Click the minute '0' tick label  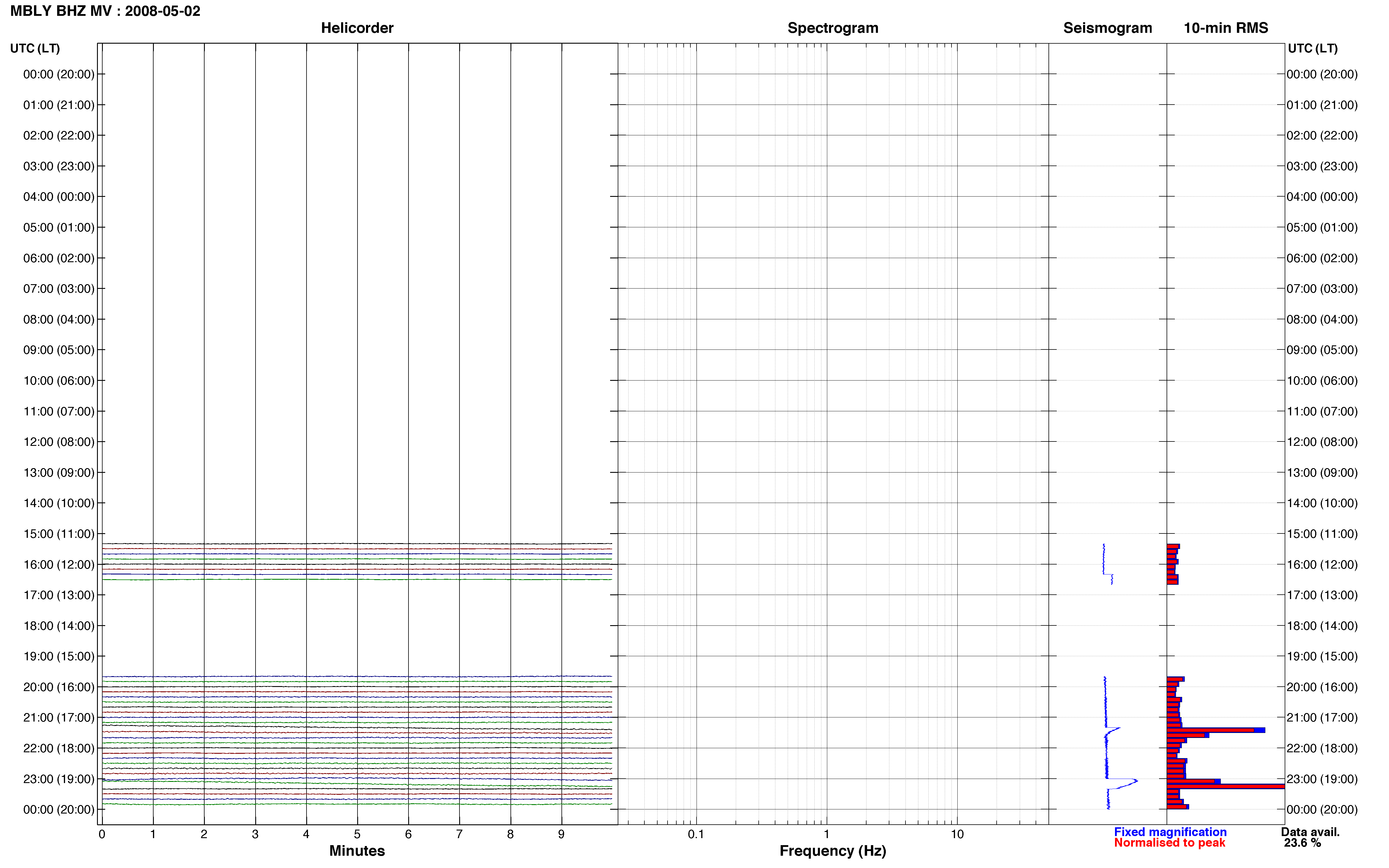[x=102, y=834]
